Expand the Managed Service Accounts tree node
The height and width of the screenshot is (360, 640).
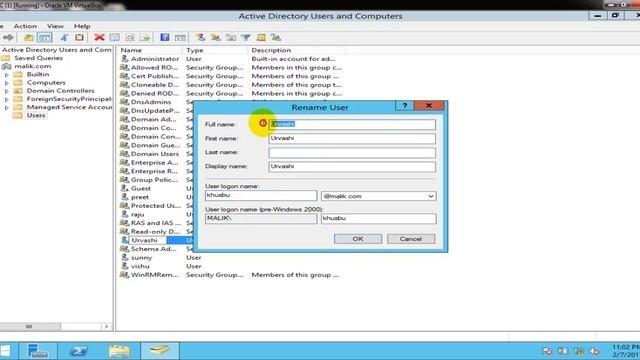pyautogui.click(x=7, y=107)
